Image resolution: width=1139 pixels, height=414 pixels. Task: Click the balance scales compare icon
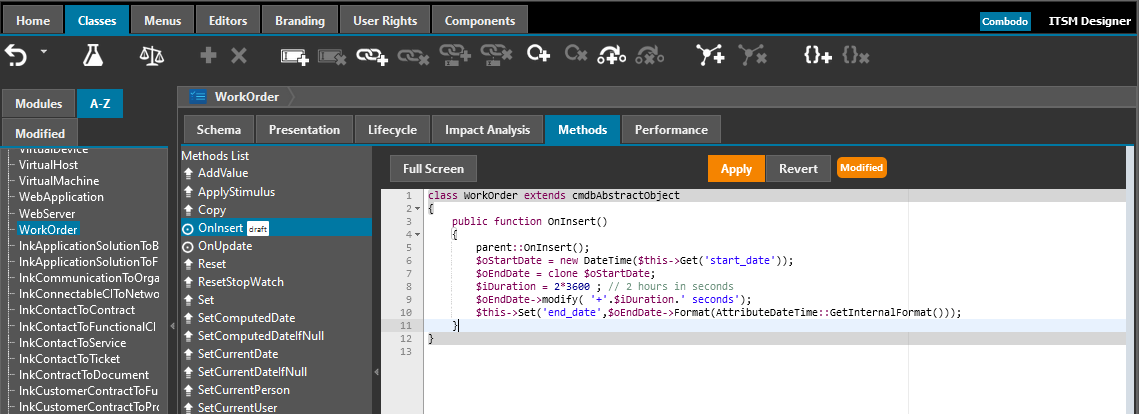(x=151, y=56)
